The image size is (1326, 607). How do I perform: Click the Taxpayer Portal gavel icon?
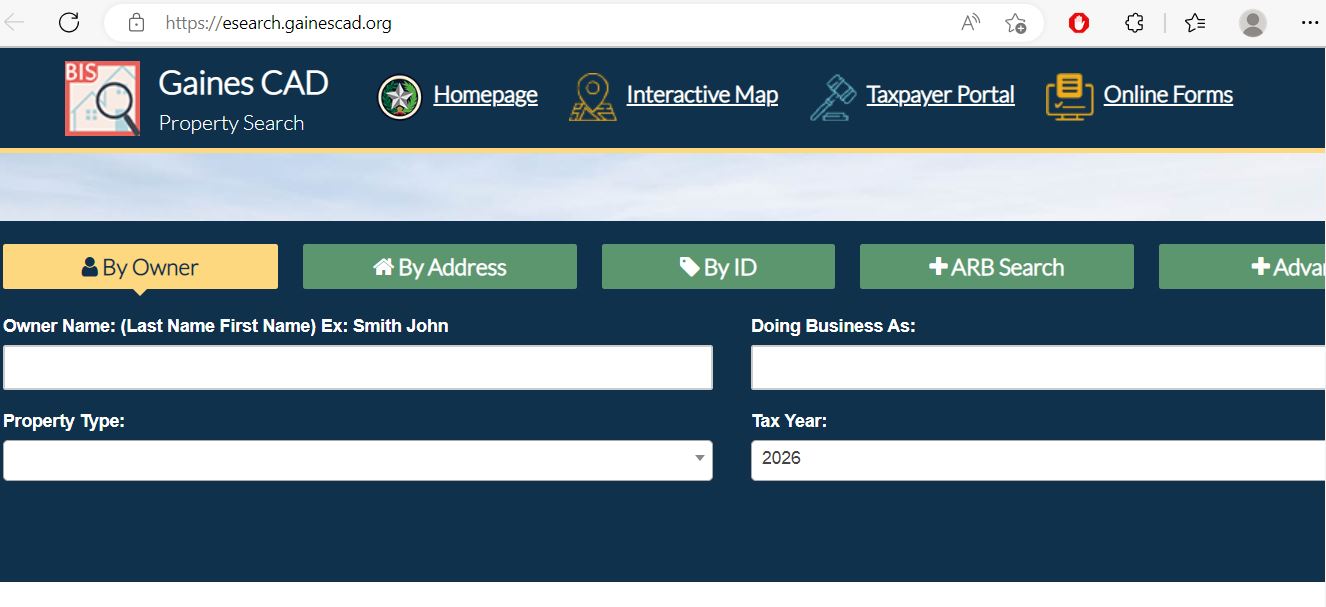pyautogui.click(x=832, y=97)
